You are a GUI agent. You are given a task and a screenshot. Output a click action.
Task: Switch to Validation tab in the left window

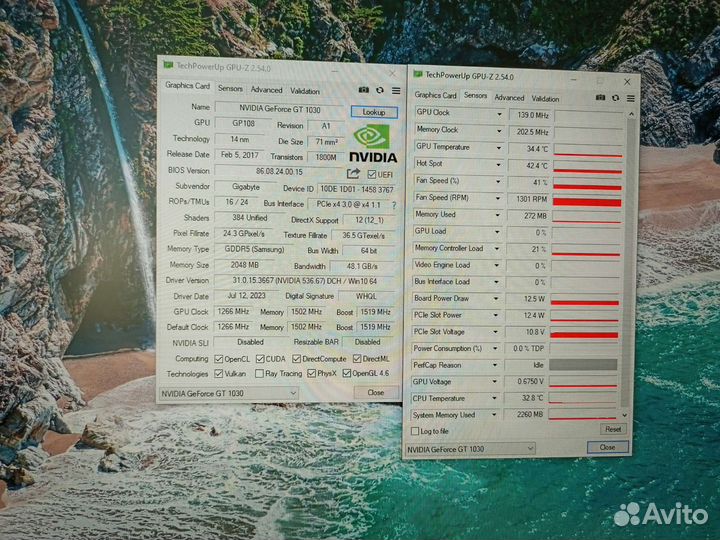pyautogui.click(x=305, y=91)
